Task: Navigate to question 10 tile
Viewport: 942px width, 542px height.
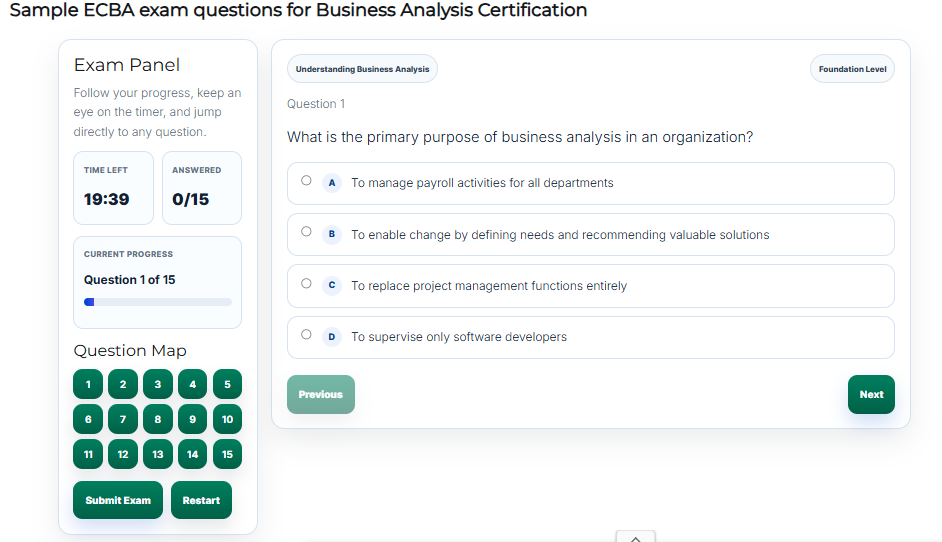Action: tap(227, 419)
